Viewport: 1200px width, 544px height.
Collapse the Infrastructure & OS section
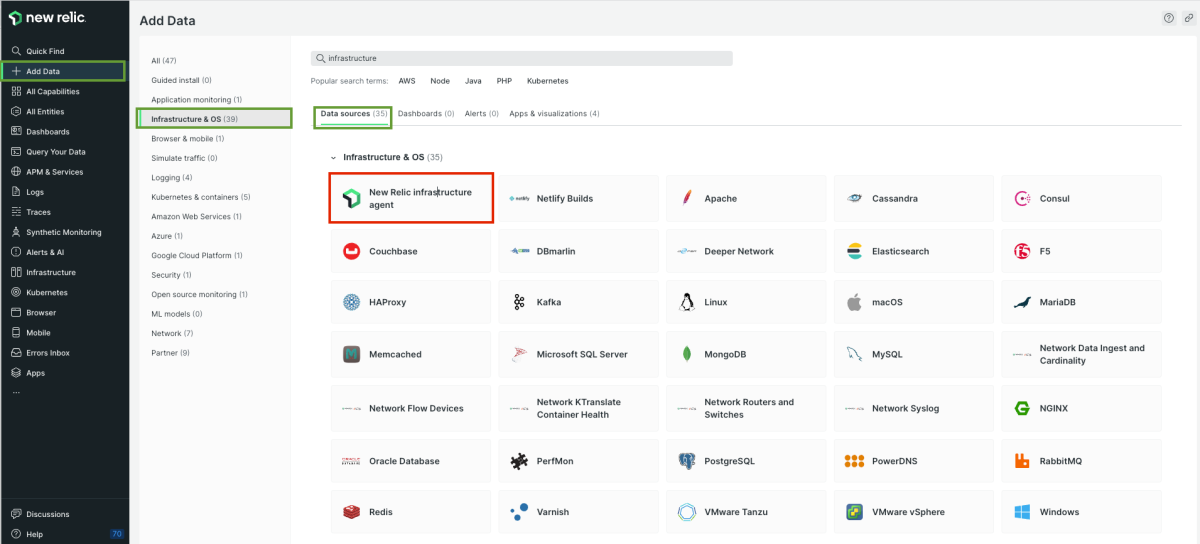click(334, 158)
